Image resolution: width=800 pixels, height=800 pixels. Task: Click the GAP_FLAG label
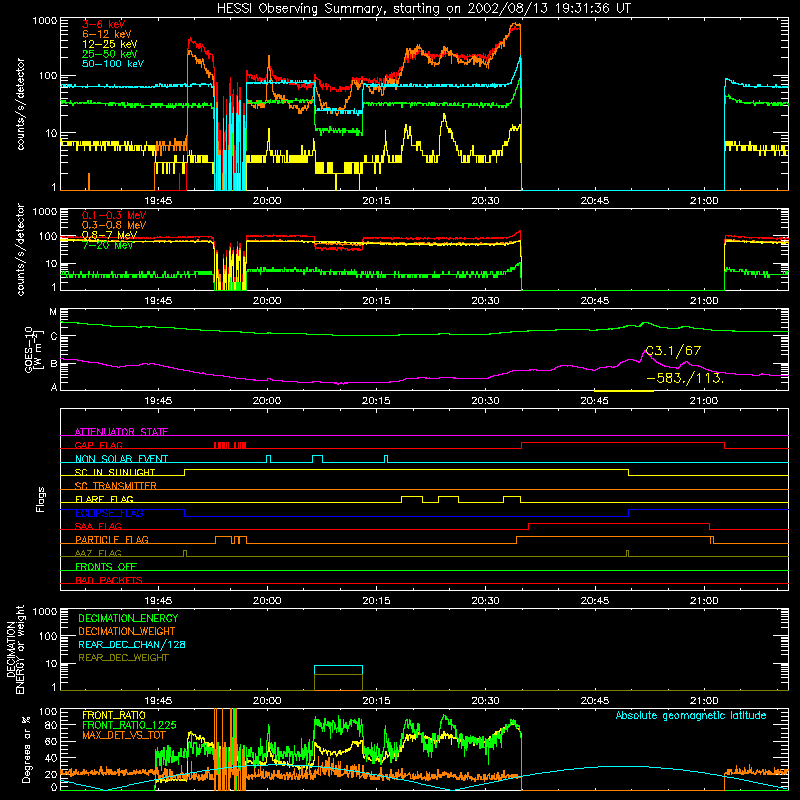tap(98, 445)
